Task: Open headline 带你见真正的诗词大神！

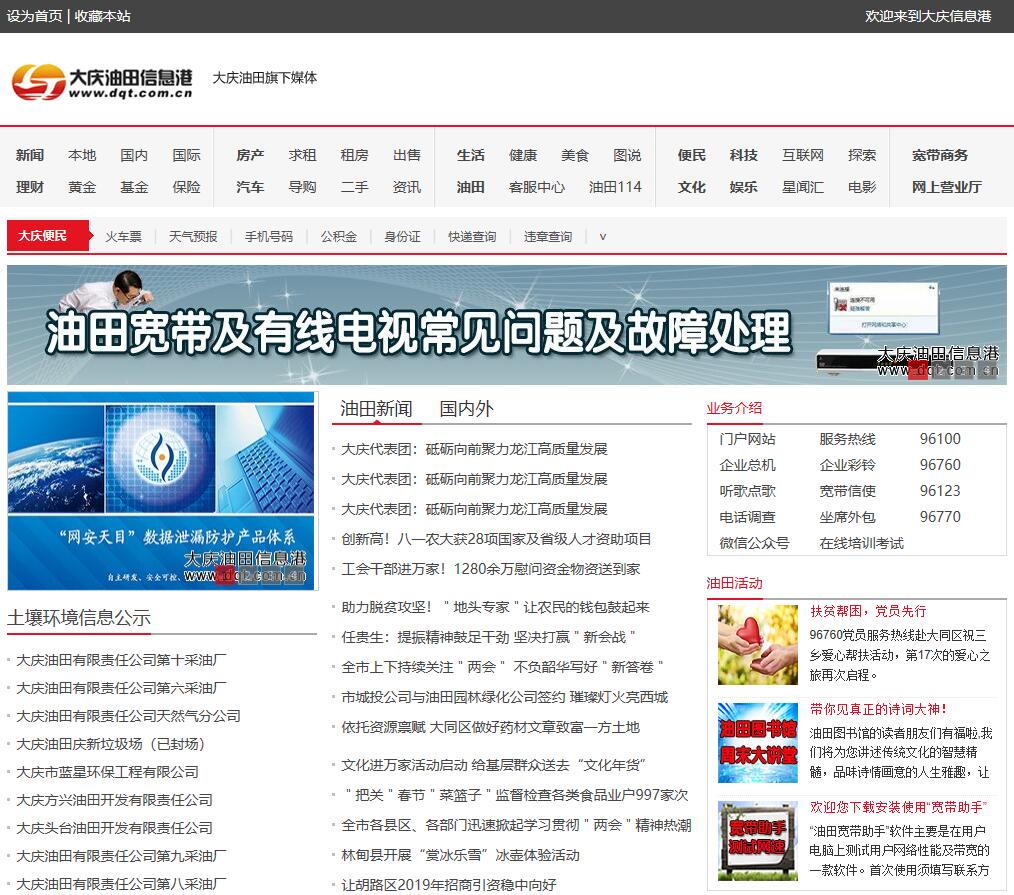Action: (x=879, y=709)
